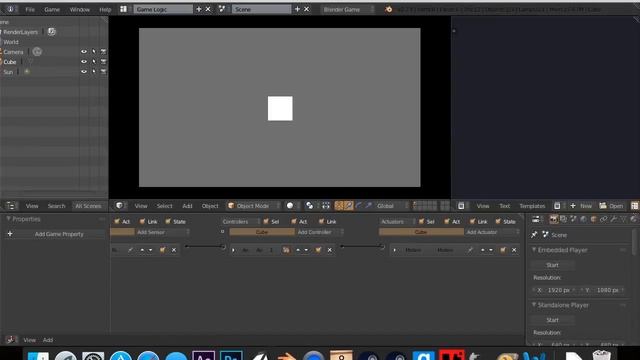Remove the sensor brick with X
640x360 pixels.
pyautogui.click(x=174, y=250)
